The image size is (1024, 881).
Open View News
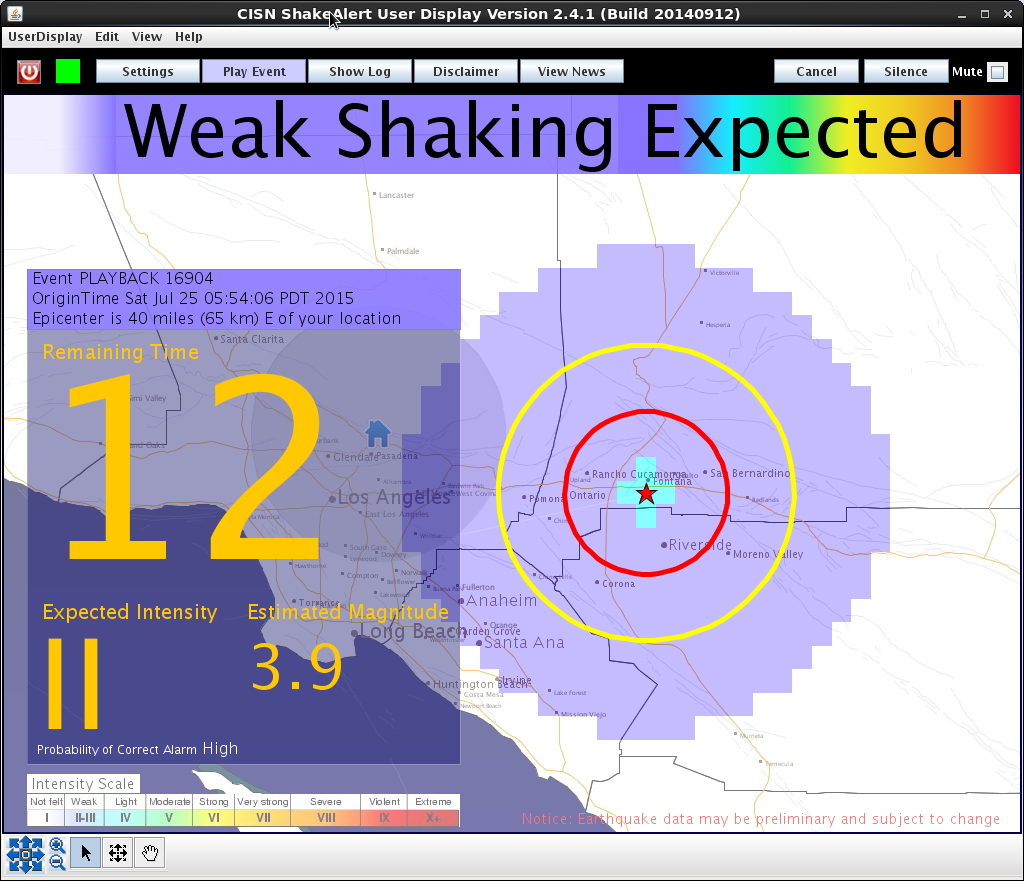(571, 71)
